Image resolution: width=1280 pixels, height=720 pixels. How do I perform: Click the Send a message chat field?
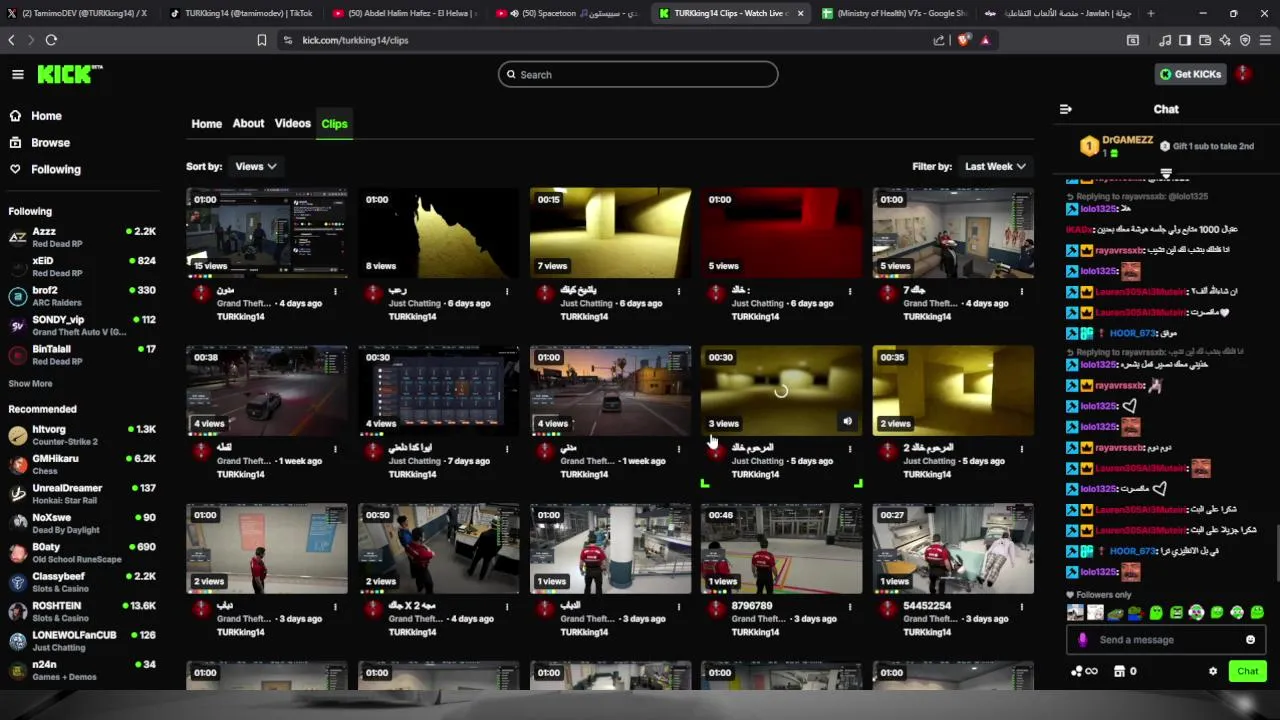coord(1167,640)
